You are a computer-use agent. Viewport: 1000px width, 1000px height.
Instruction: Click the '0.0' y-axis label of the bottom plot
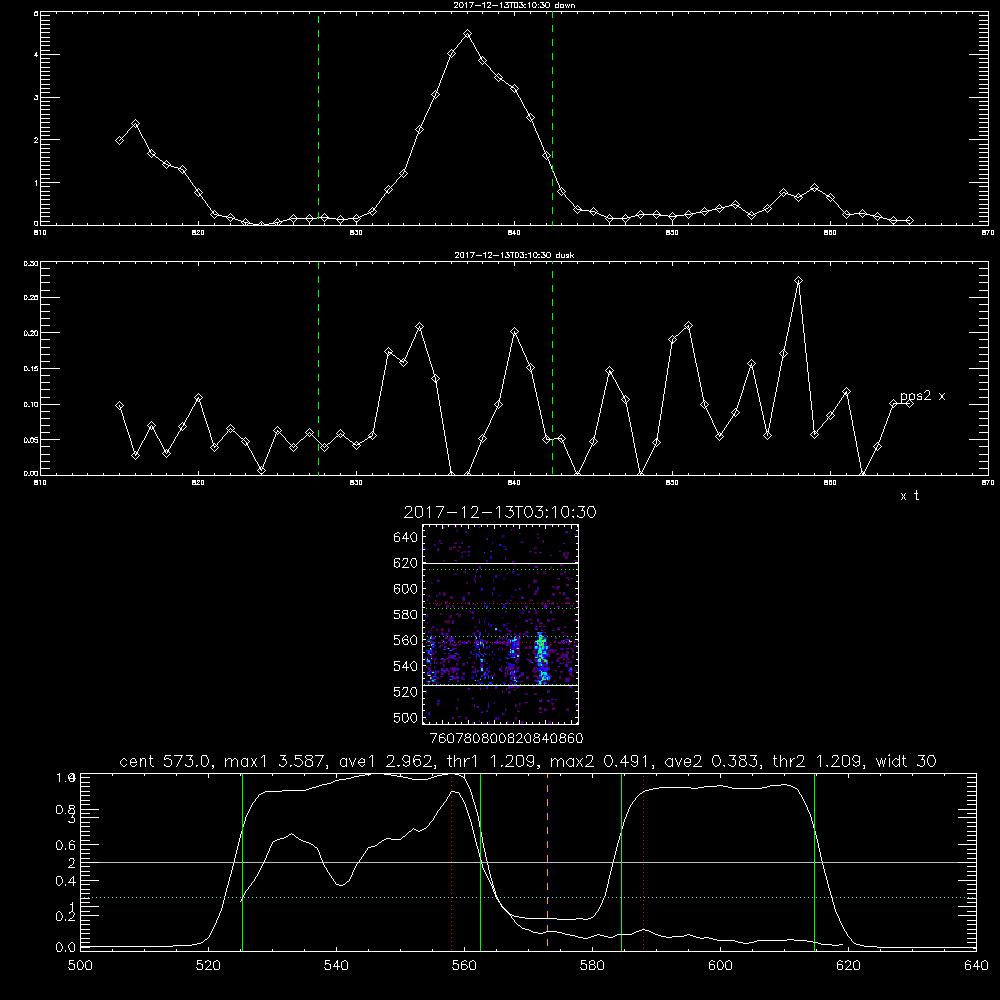tap(65, 948)
